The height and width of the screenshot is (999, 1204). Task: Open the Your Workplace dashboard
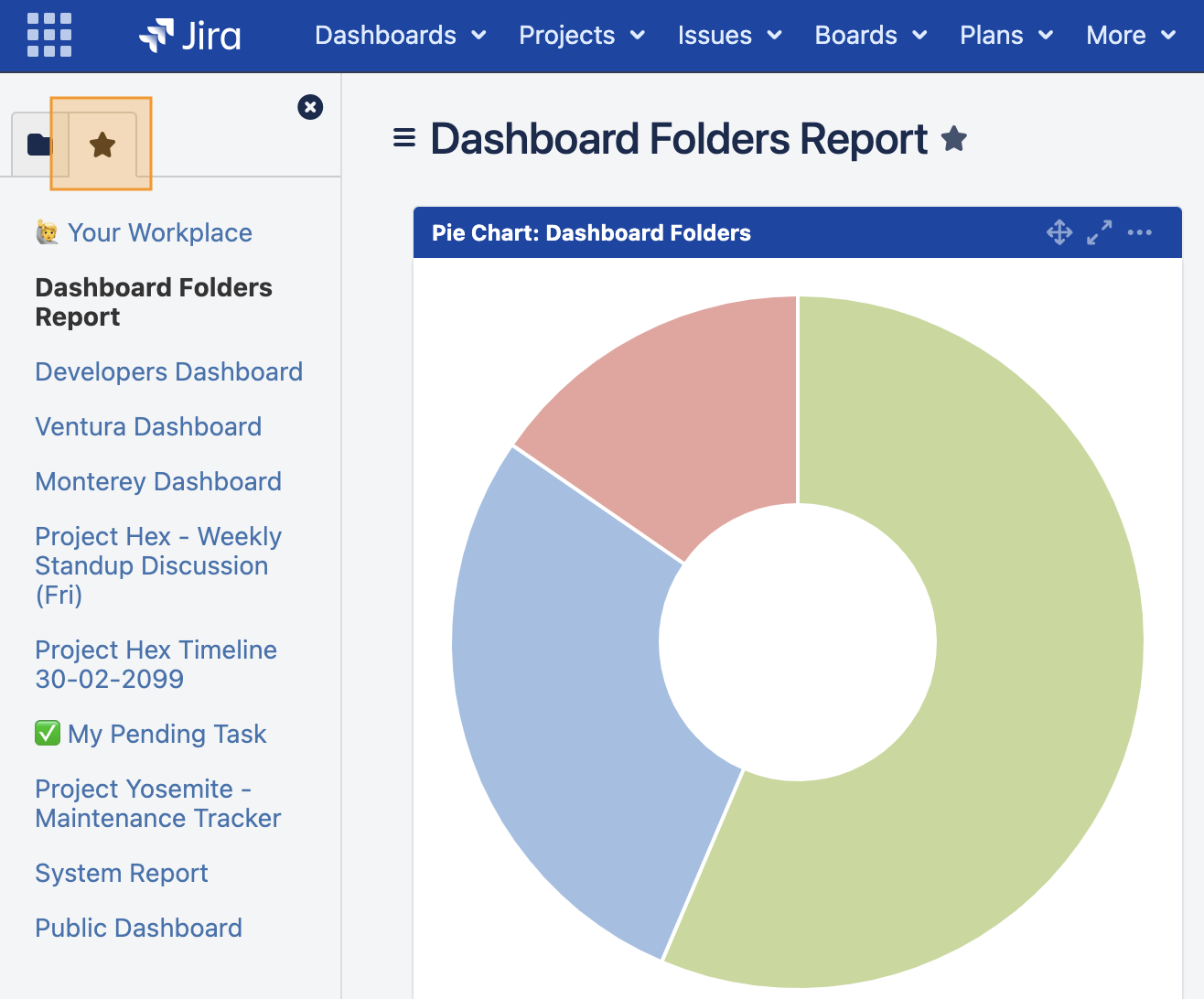(159, 232)
